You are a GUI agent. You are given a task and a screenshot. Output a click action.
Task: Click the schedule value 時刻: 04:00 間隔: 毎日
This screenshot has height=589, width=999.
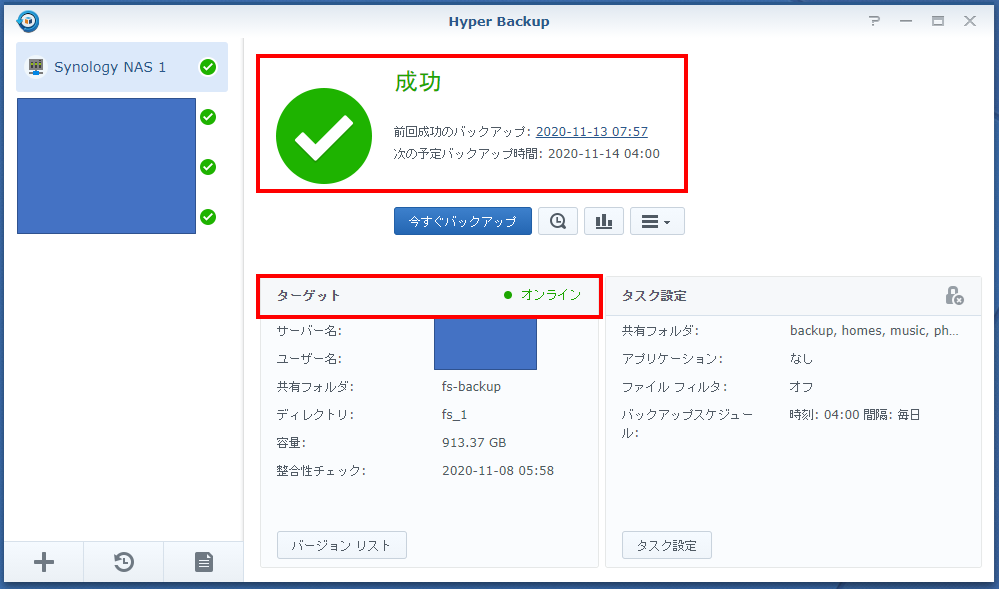(855, 415)
